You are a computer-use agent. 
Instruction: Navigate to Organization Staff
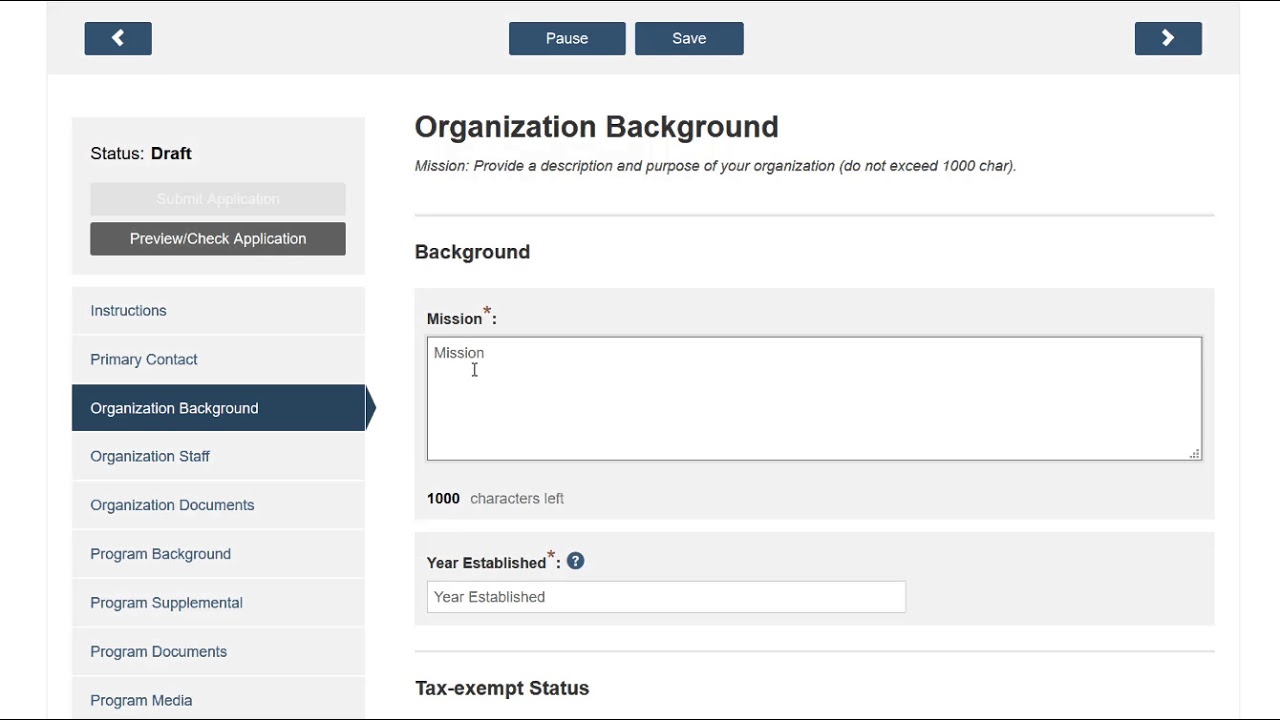coord(150,457)
